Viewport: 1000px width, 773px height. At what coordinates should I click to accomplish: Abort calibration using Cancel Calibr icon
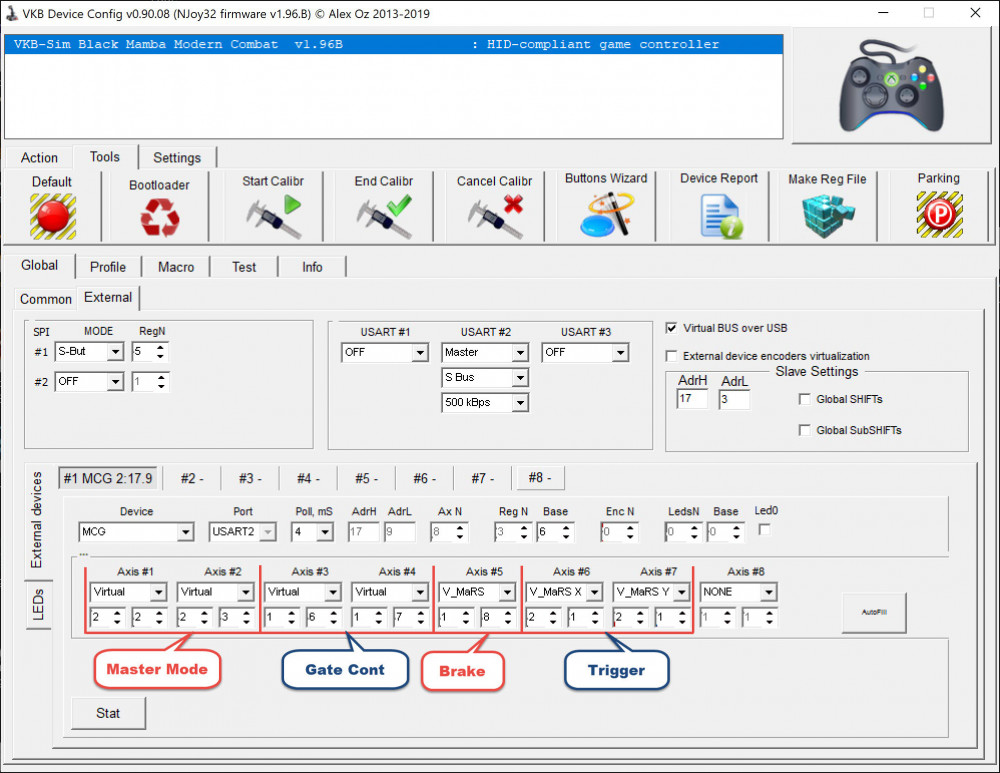tap(494, 214)
